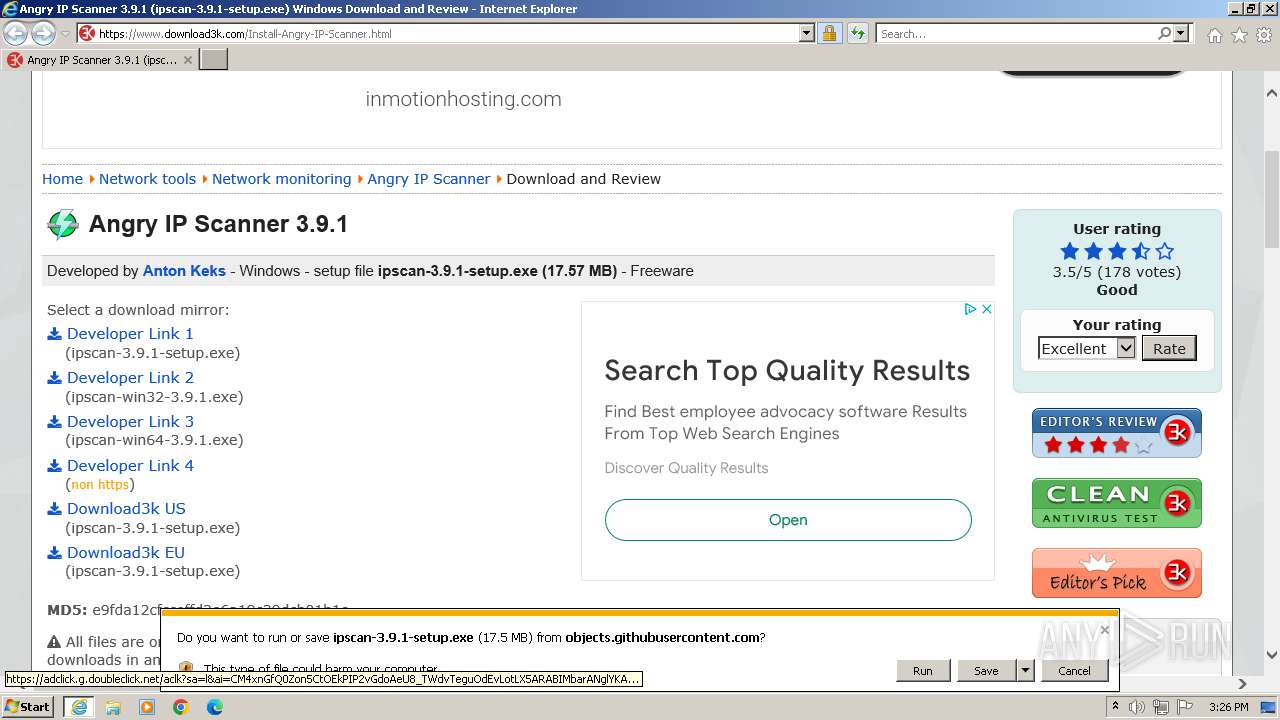
Task: Open Edge from taskbar
Action: 214,707
